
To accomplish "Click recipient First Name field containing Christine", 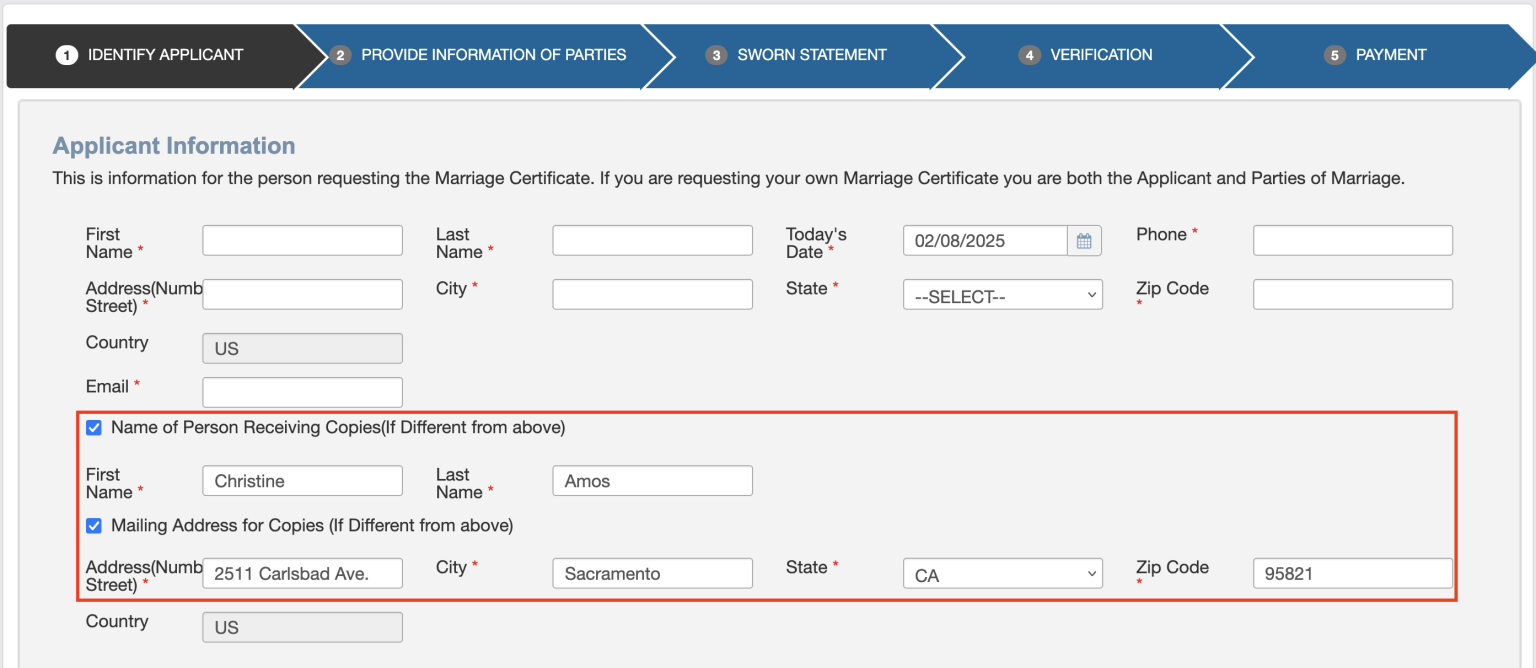I will pos(302,481).
